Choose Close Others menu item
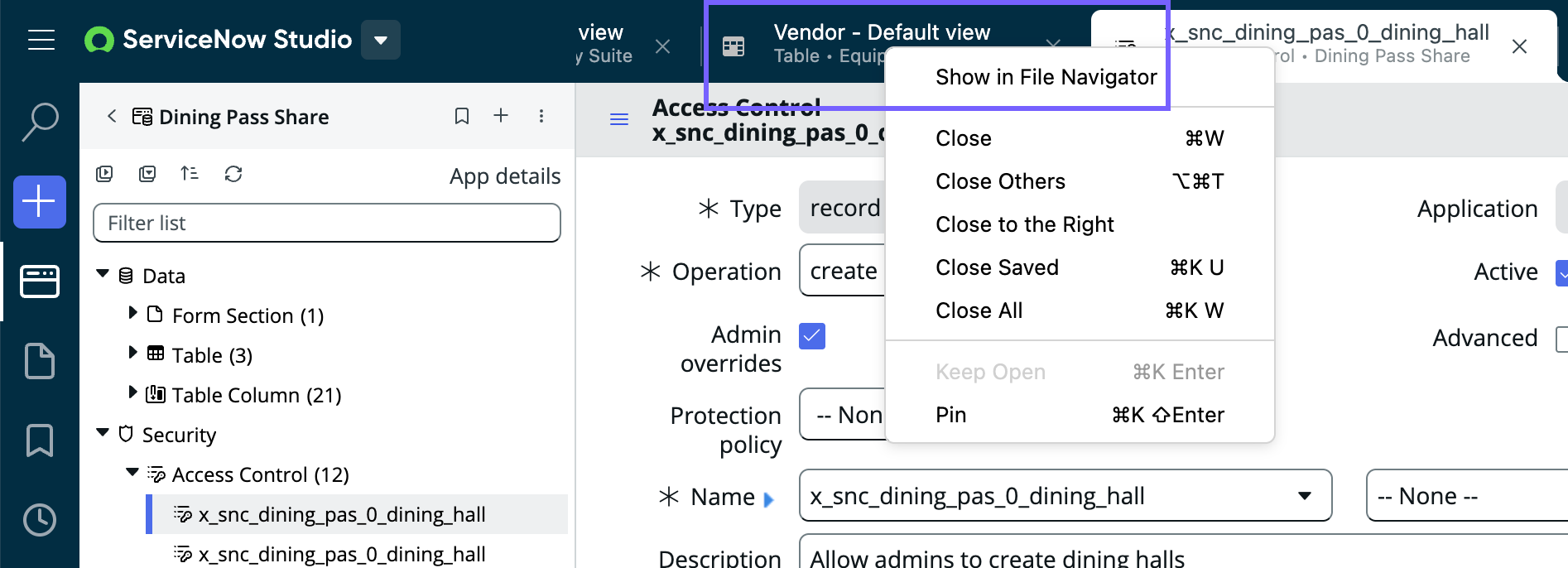 (1080, 181)
